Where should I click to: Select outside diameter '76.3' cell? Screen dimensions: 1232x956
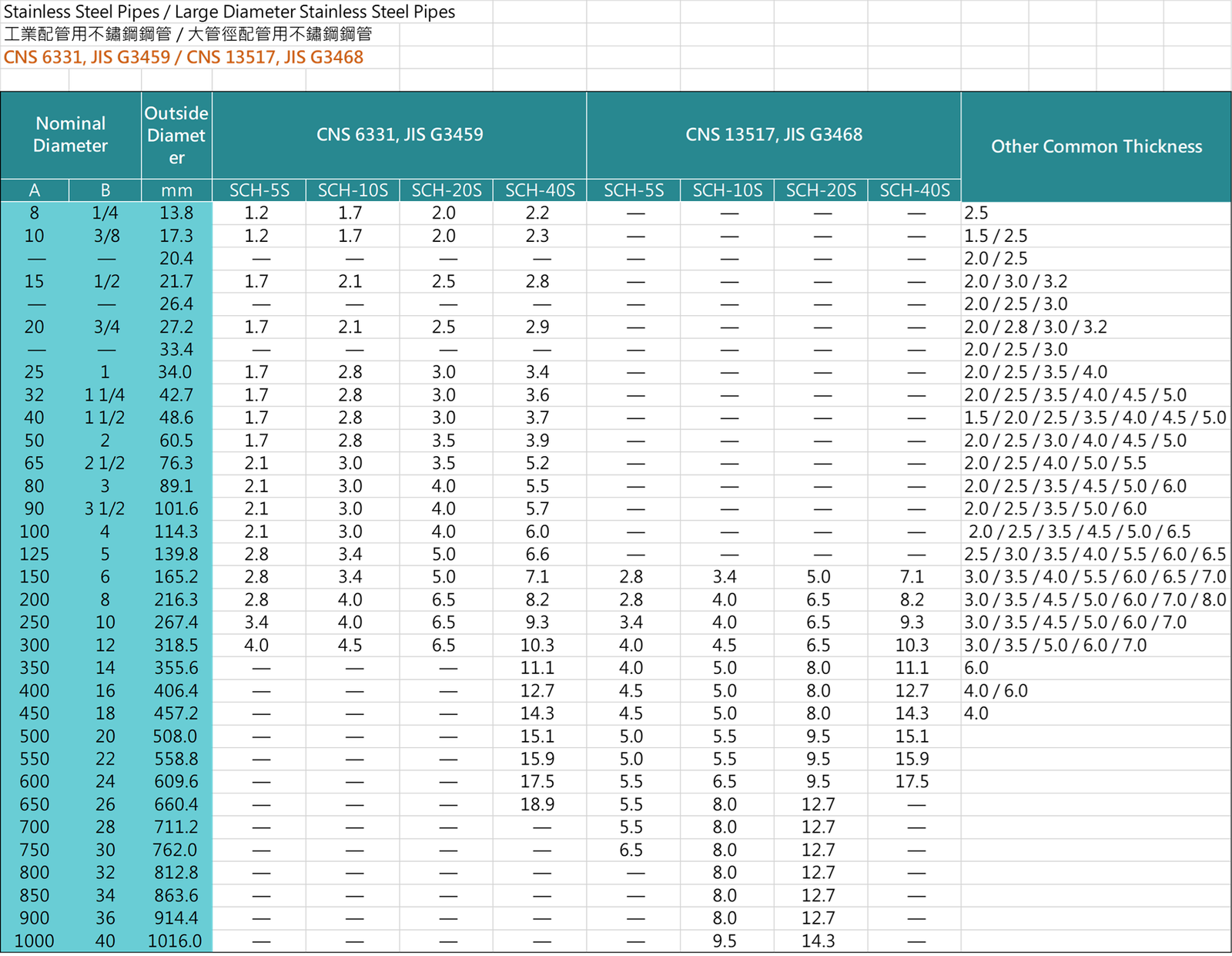click(176, 463)
